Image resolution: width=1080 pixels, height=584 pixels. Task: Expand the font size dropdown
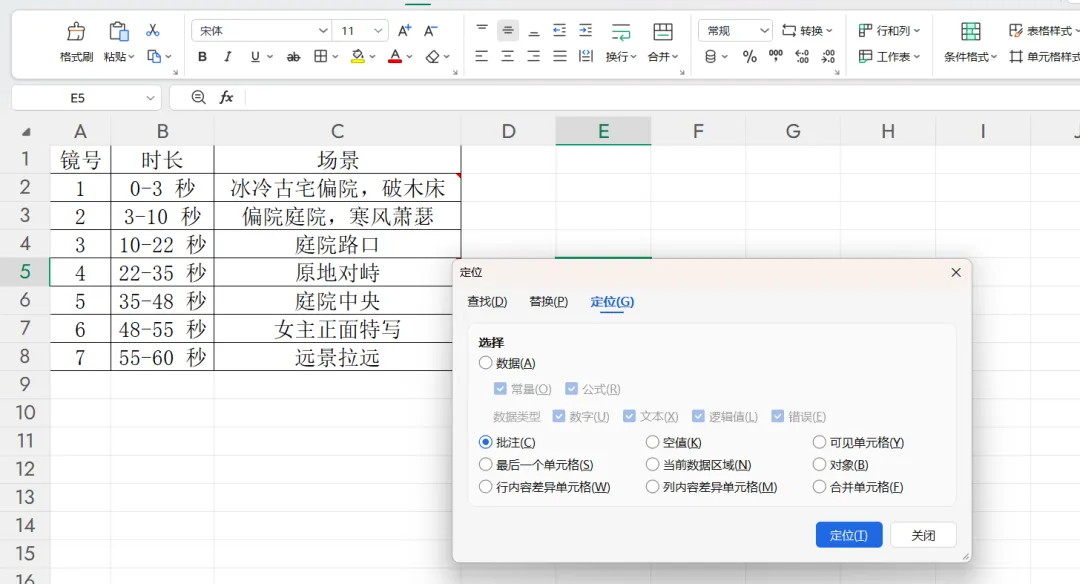[377, 31]
